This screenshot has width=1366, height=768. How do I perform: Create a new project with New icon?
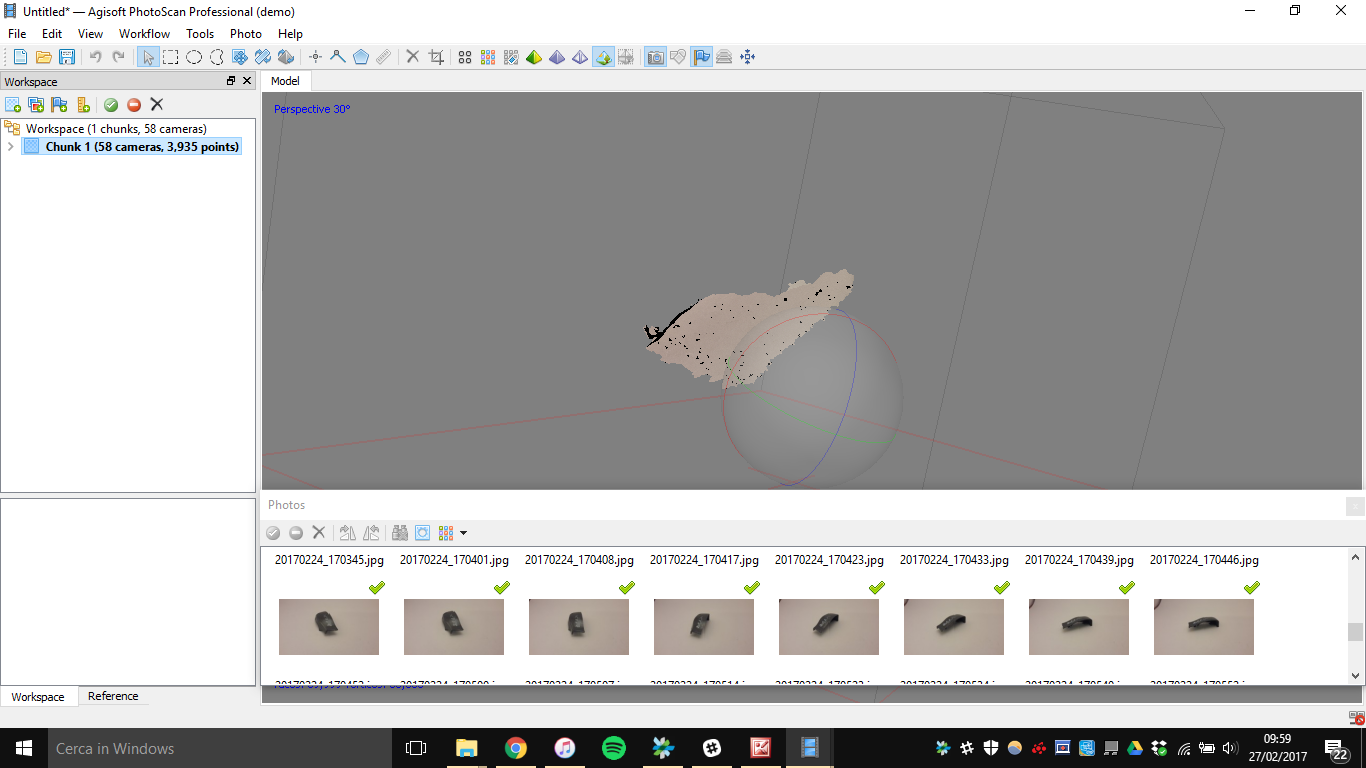20,57
